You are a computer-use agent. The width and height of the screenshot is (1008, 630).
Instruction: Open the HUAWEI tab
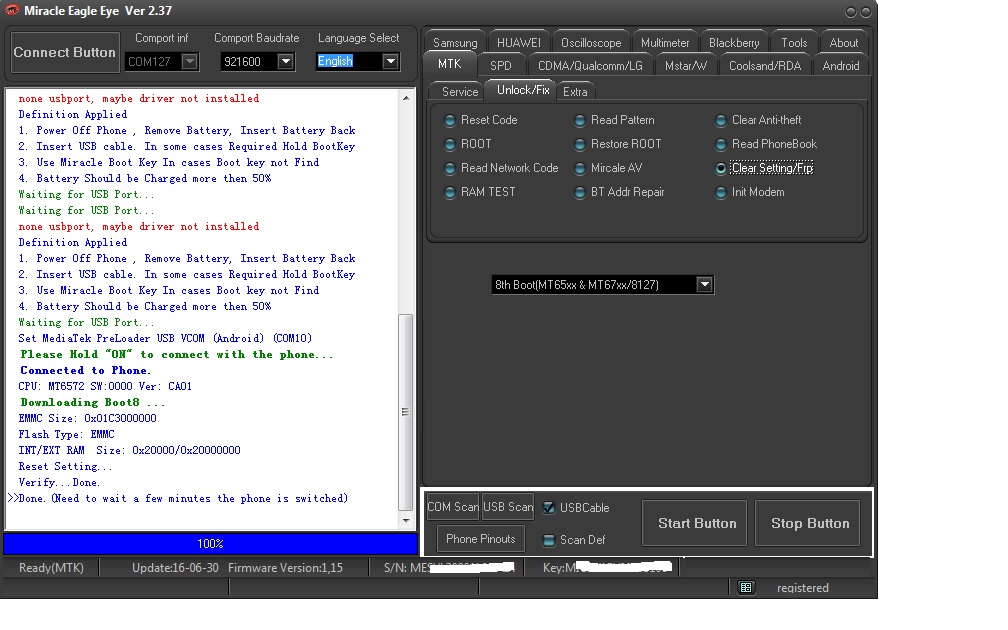pyautogui.click(x=519, y=42)
